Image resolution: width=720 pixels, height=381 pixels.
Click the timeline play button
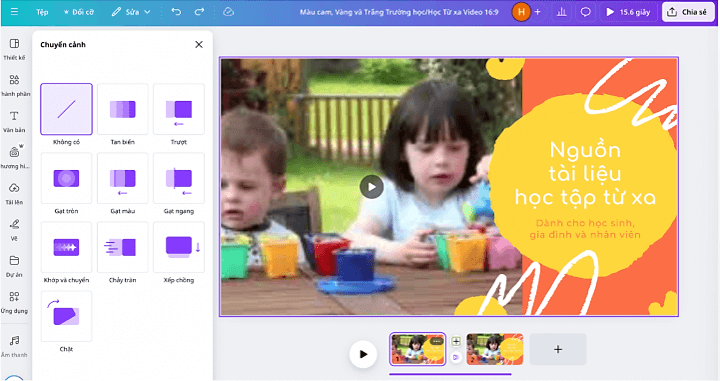point(363,354)
